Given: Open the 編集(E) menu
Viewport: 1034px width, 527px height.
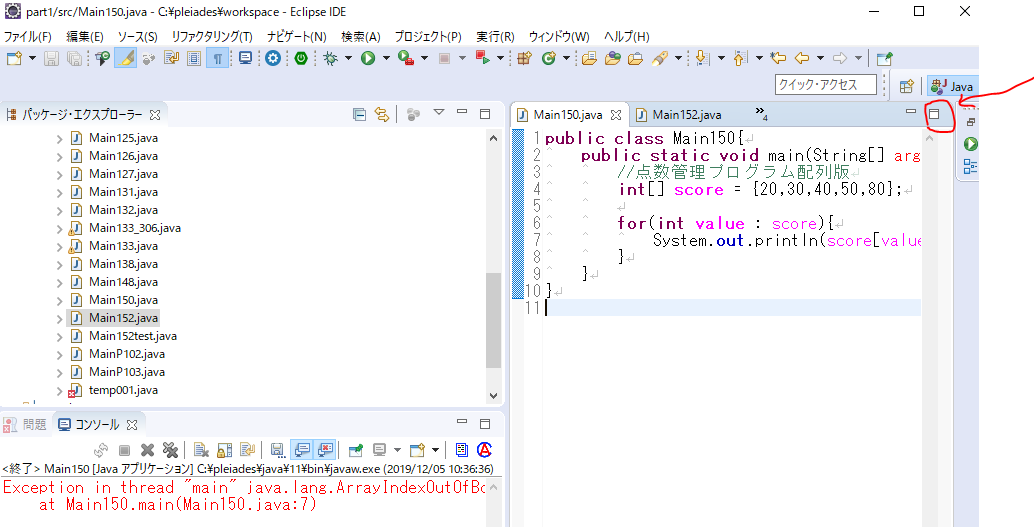Looking at the screenshot, I should 84,36.
